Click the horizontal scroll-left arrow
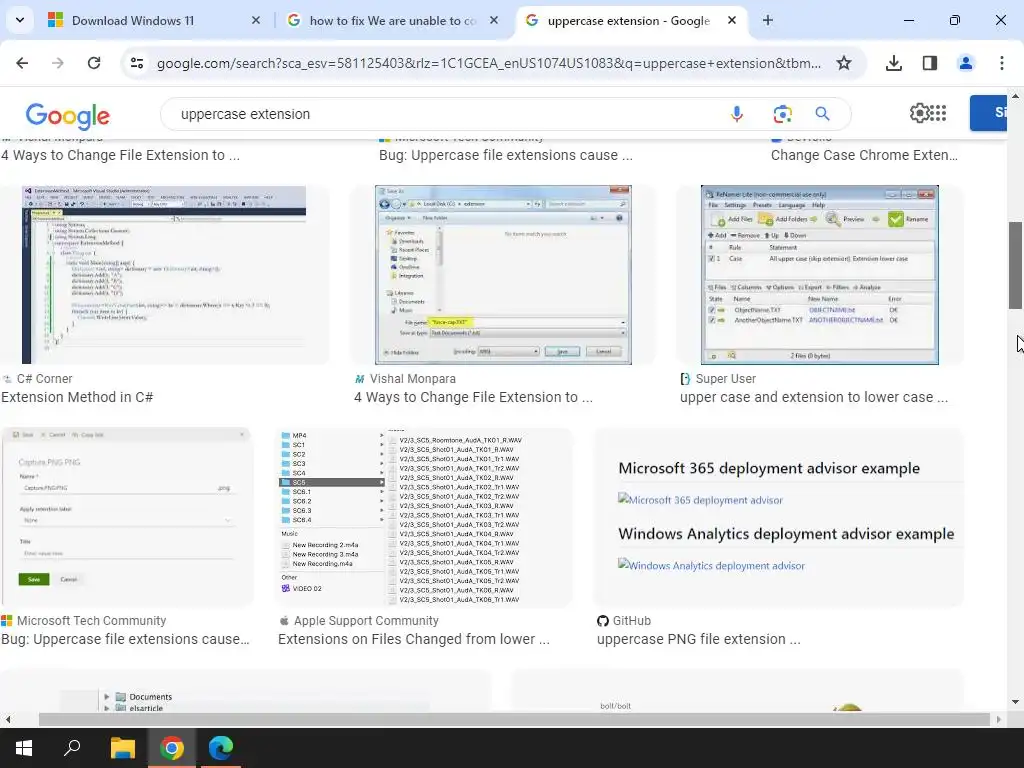The image size is (1024, 768). tap(8, 719)
